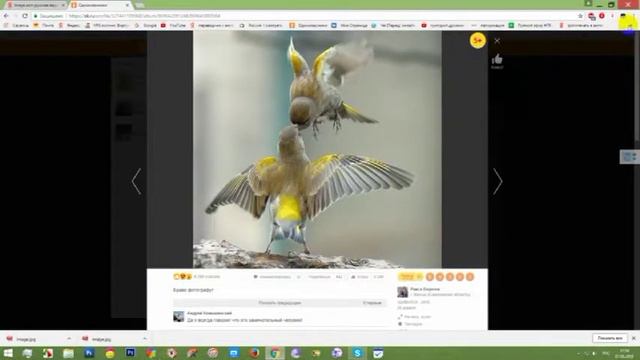Viewport: 640px width, 360px height.
Task: Open the Моя Страница bookmark
Action: click(x=349, y=25)
